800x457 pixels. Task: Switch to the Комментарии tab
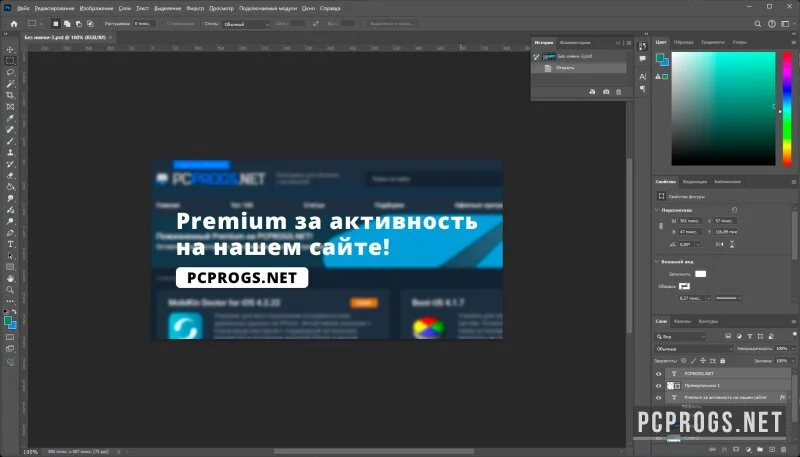pyautogui.click(x=575, y=43)
